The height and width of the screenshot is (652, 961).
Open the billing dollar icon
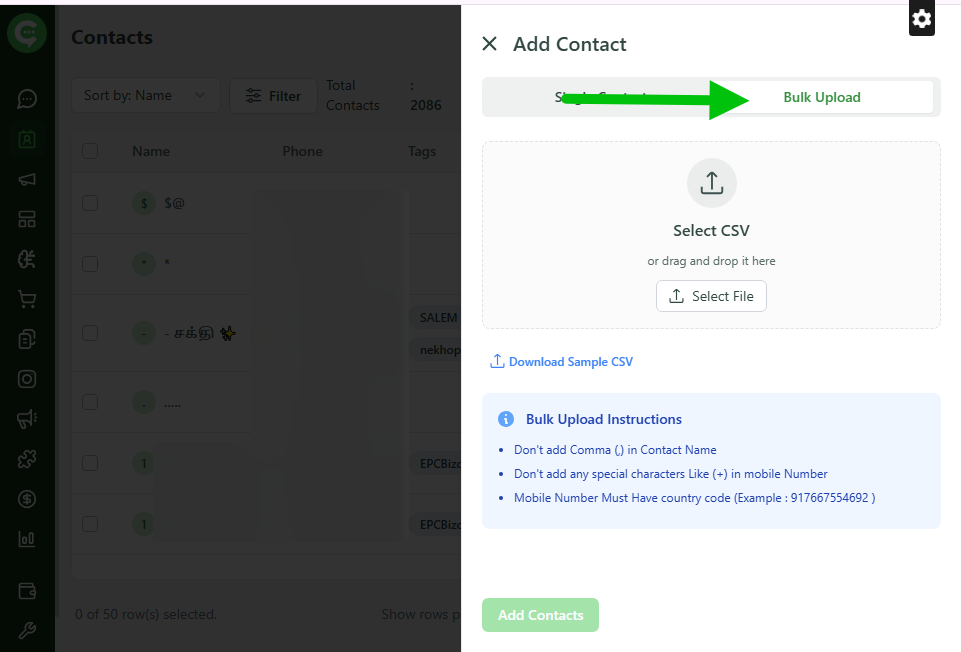(27, 498)
